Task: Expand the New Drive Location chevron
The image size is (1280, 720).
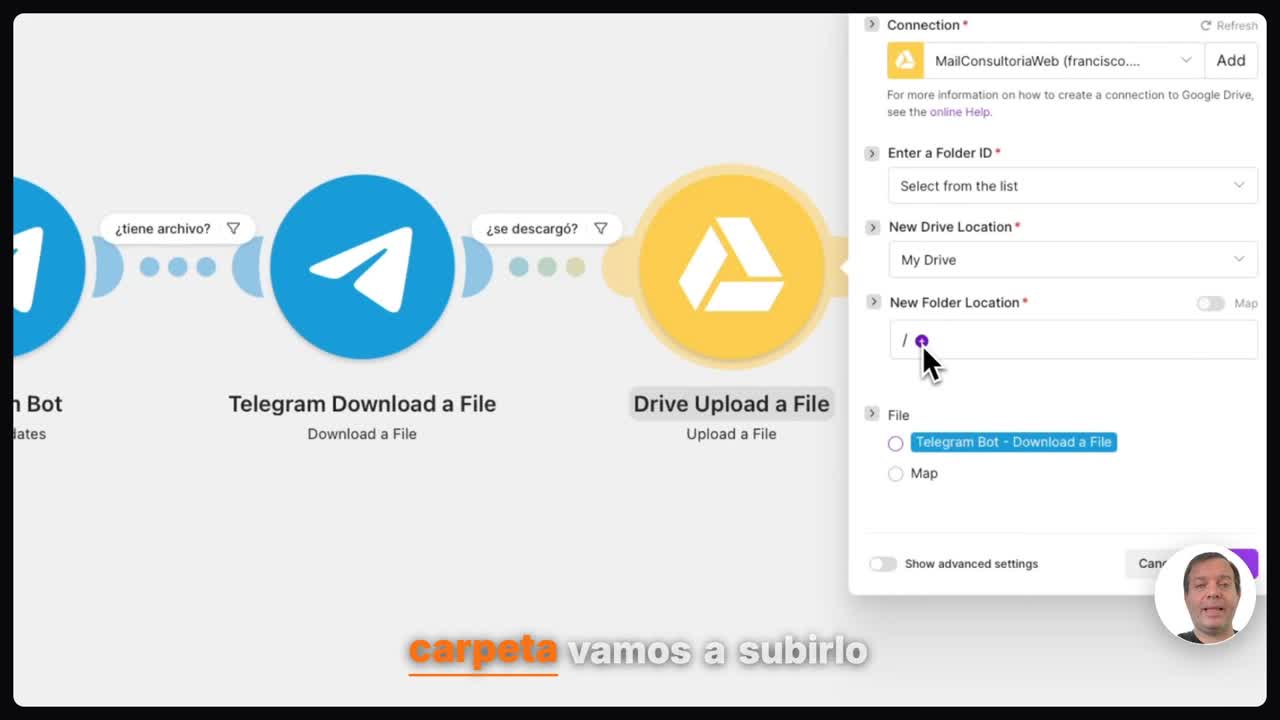Action: tap(873, 227)
